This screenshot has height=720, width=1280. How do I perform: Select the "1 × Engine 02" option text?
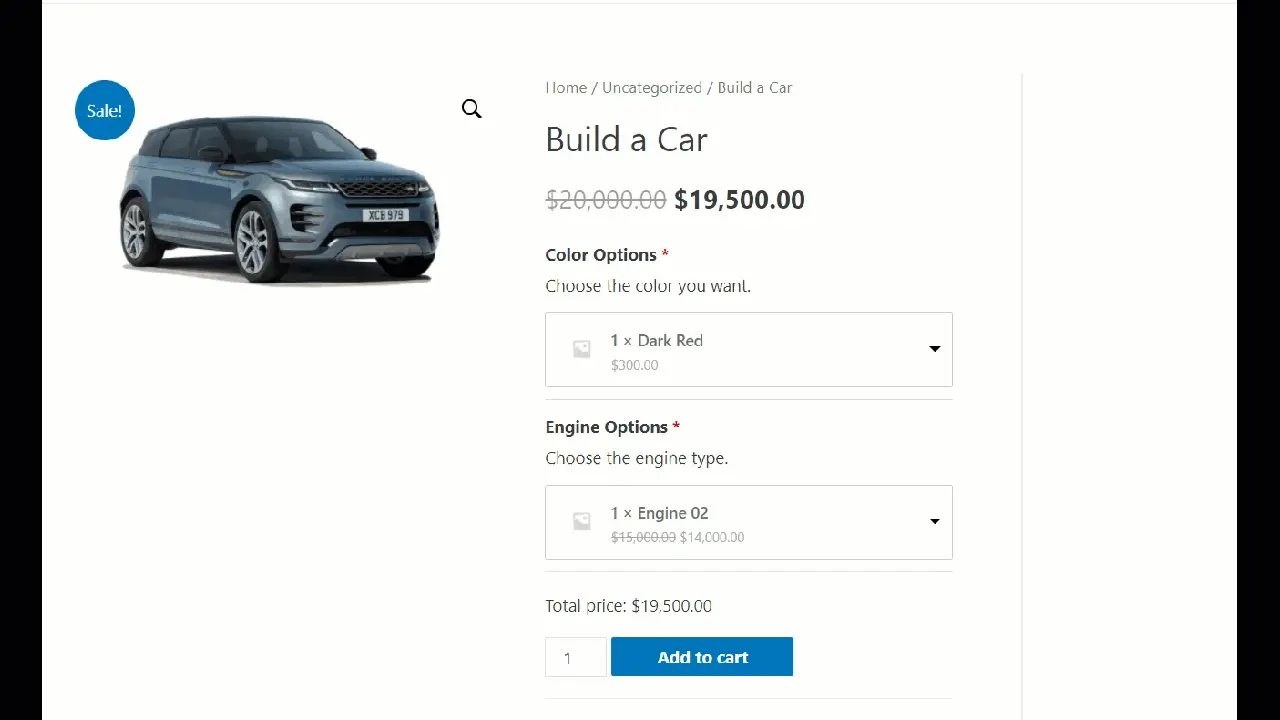click(x=659, y=513)
